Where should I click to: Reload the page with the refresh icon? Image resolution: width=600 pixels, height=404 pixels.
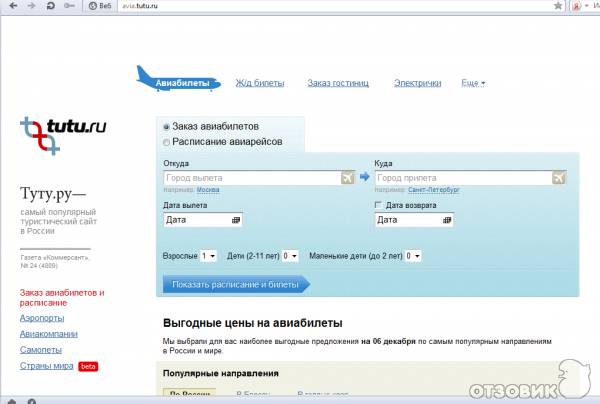point(59,5)
